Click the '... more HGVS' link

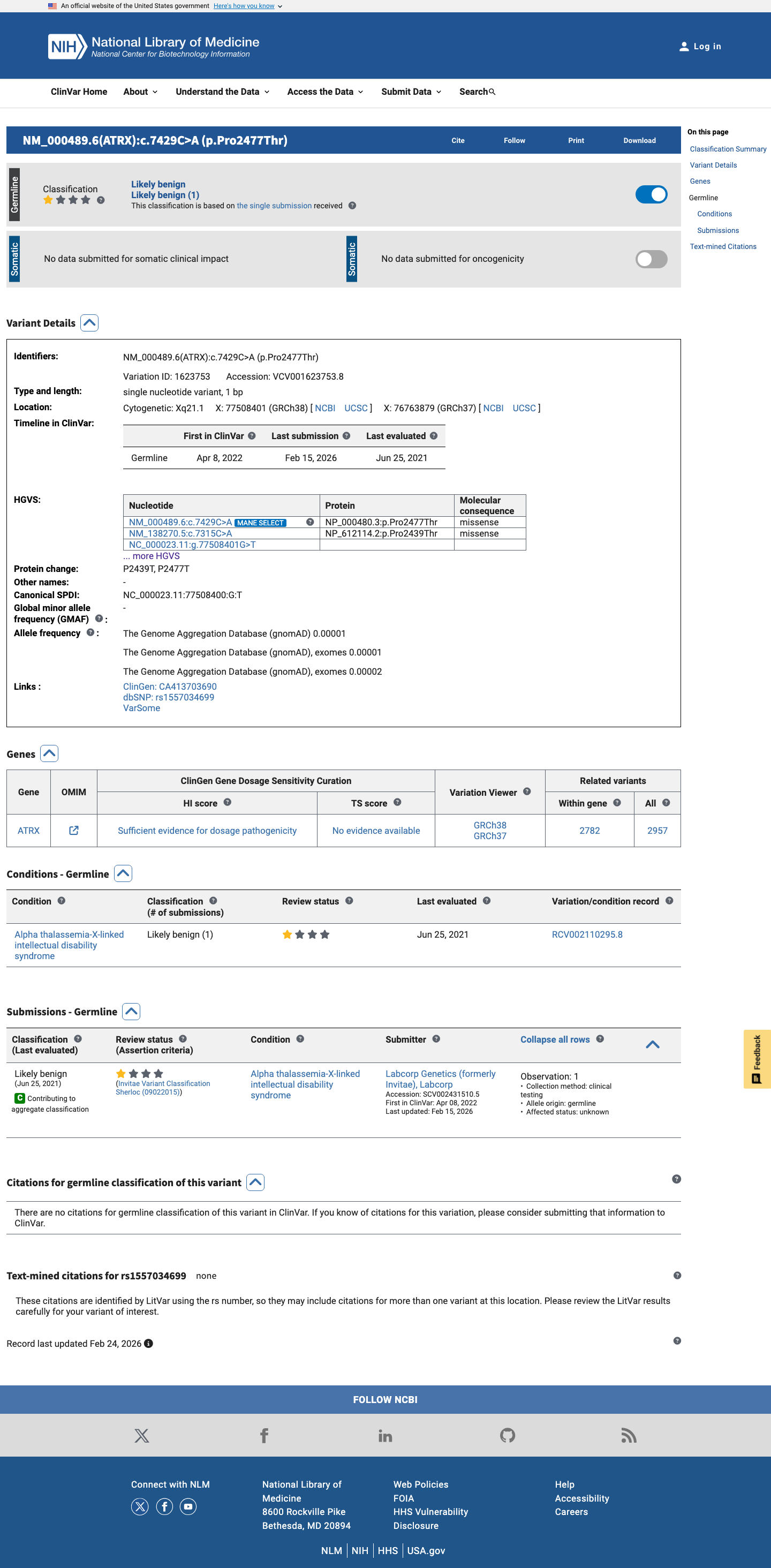pyautogui.click(x=152, y=556)
